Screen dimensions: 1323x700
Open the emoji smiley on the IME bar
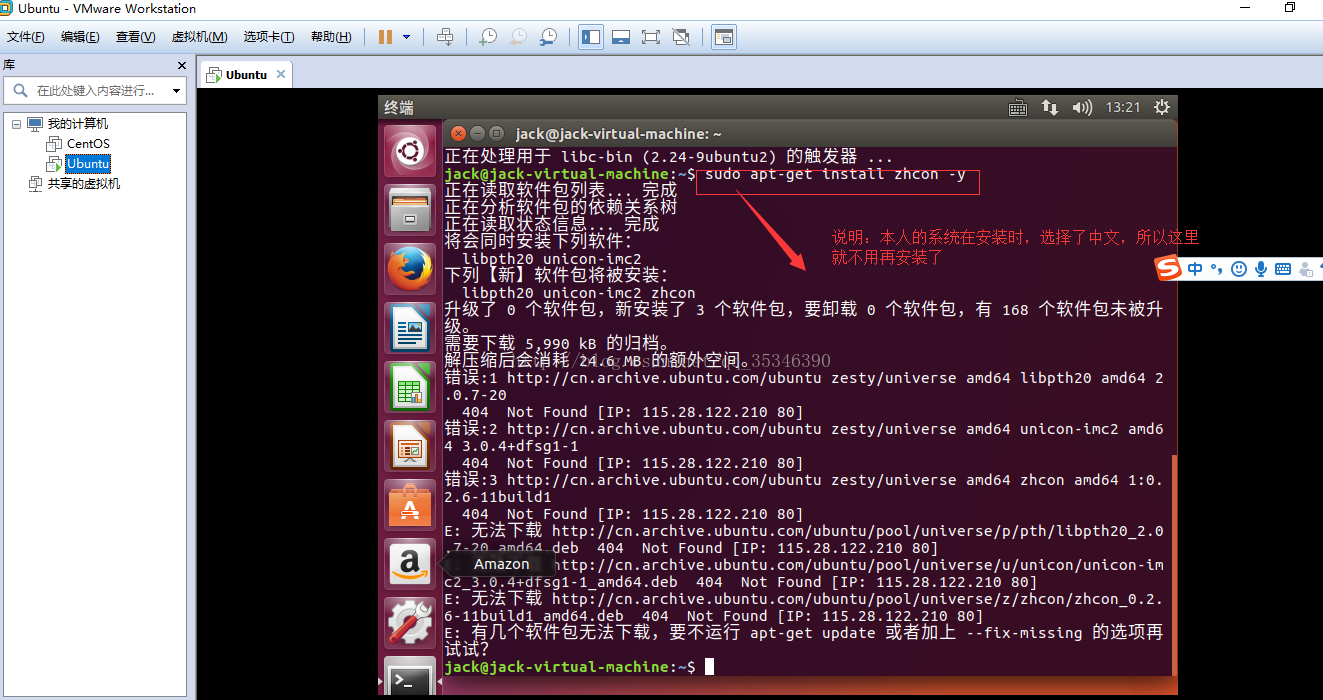tap(1239, 269)
